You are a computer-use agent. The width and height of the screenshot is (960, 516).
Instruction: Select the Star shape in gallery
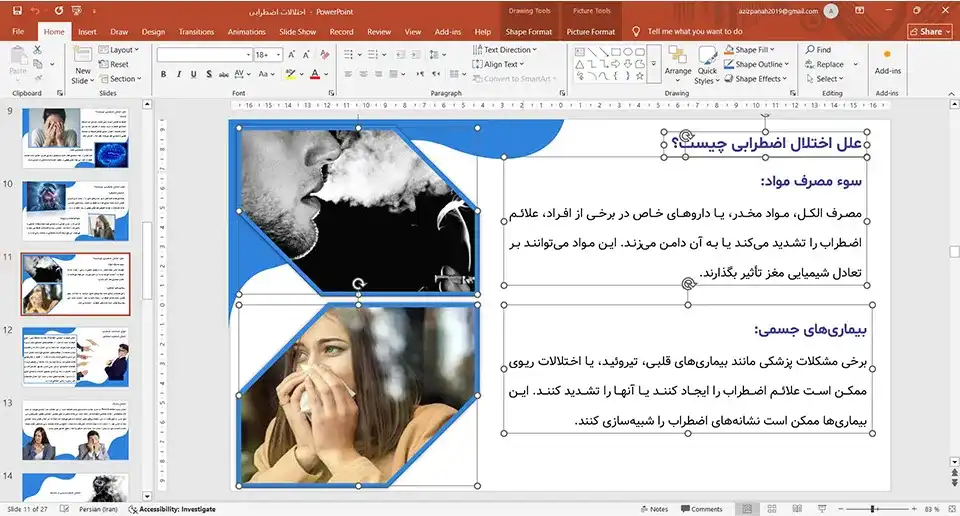coord(640,76)
